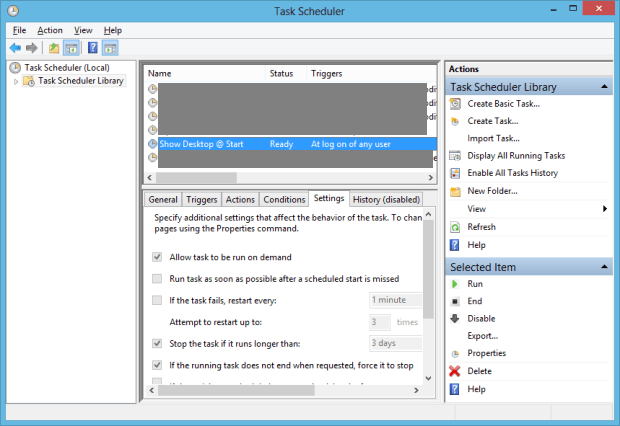The width and height of the screenshot is (620, 426).
Task: Open the View submenu arrow
Action: 605,209
